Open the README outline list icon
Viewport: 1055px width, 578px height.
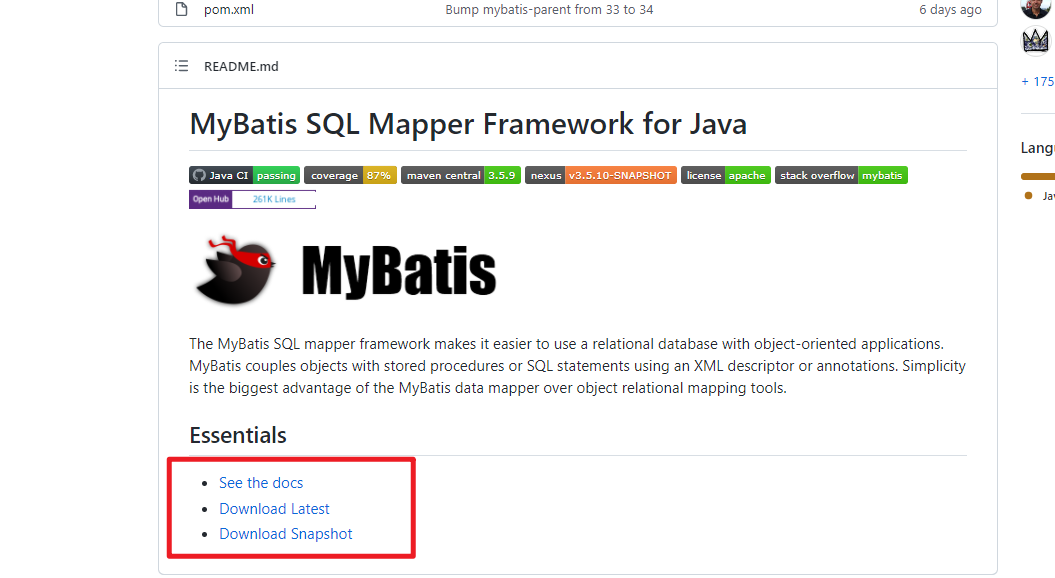coord(182,66)
